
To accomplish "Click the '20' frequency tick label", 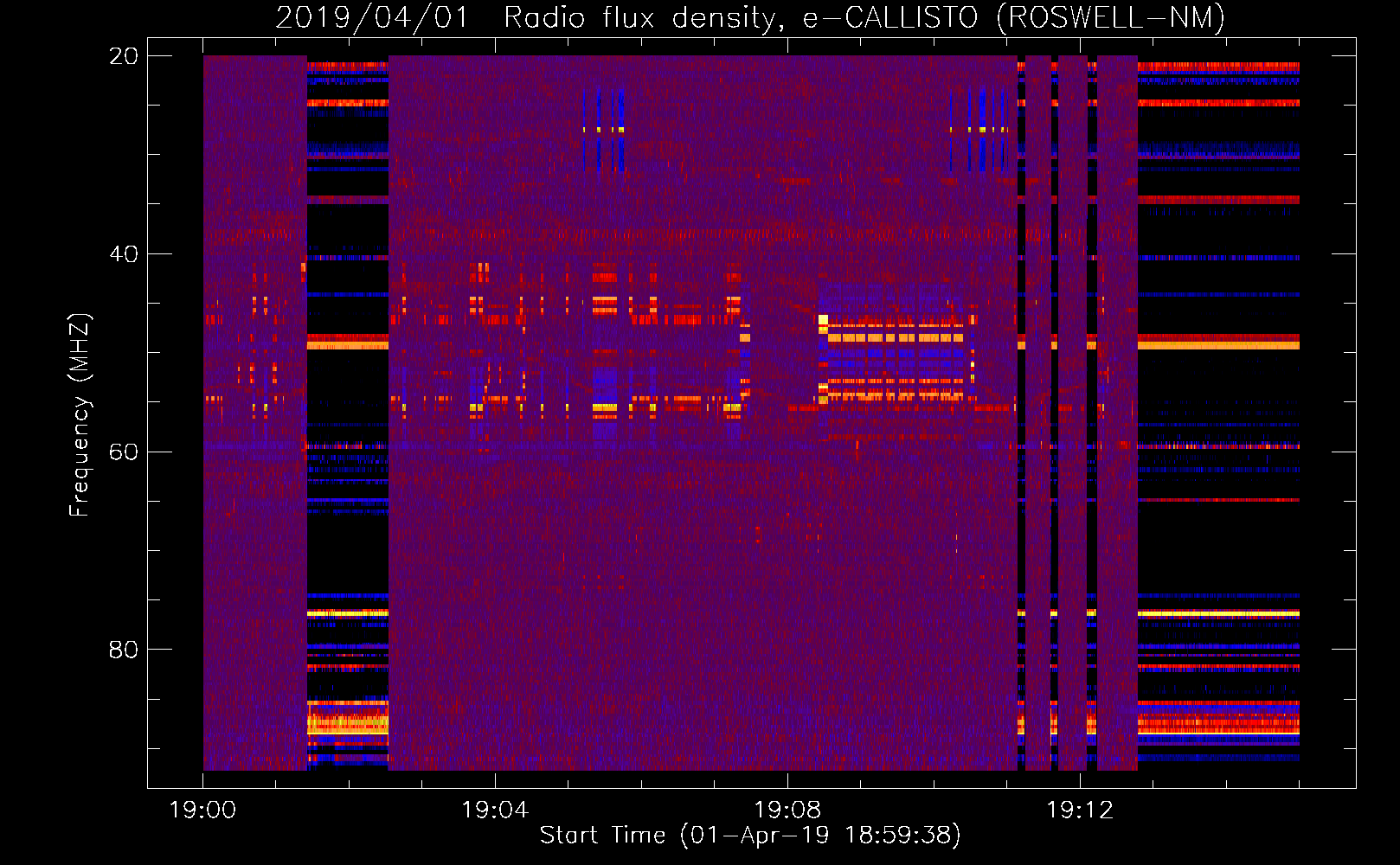I will 124,56.
